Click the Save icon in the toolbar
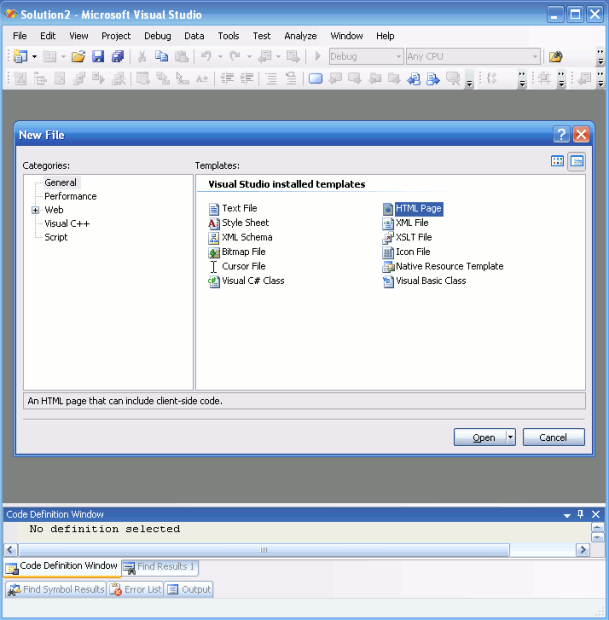The width and height of the screenshot is (609, 620). 99,57
